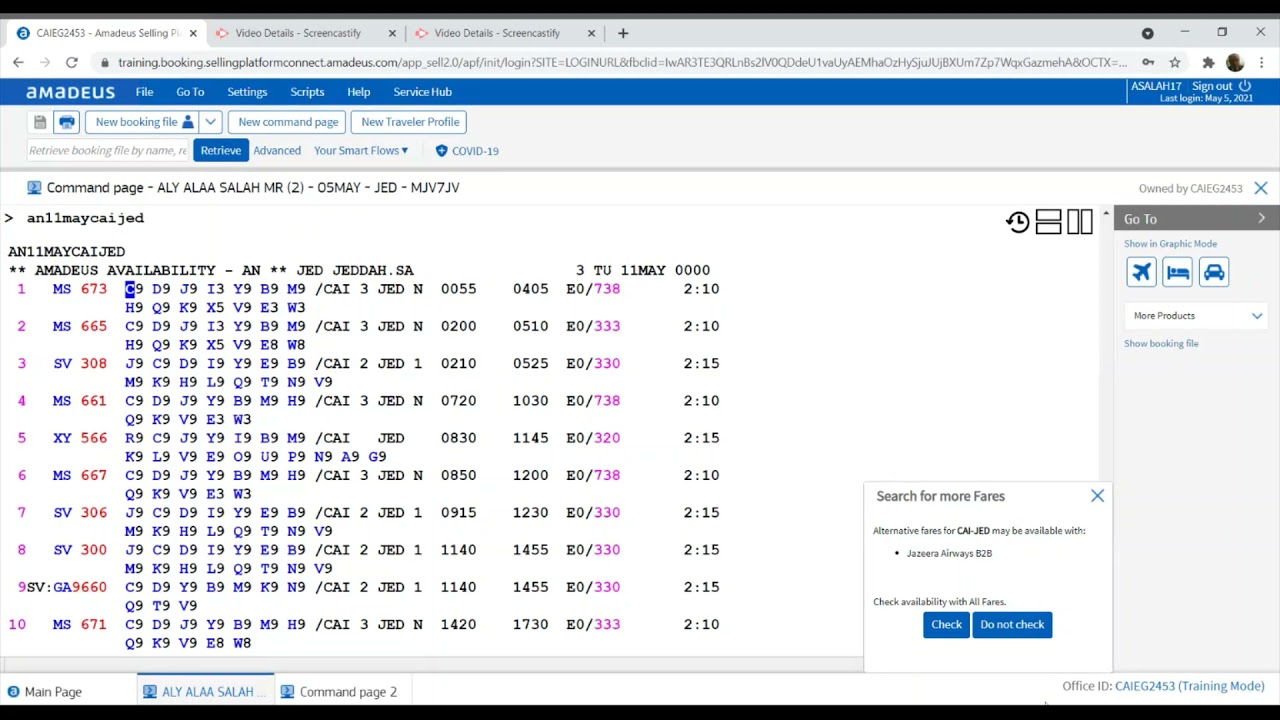The image size is (1280, 720).
Task: Bookmark page with star icon
Action: [x=1175, y=62]
